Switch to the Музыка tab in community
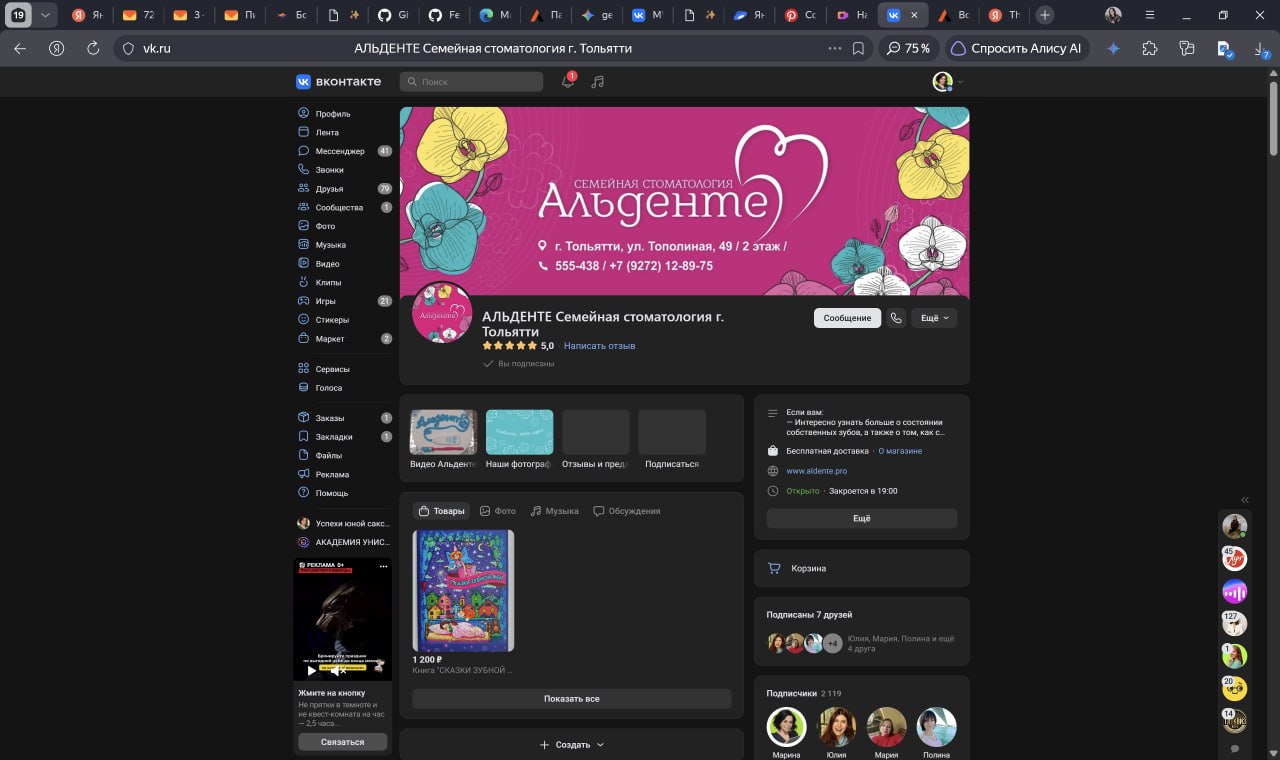1280x760 pixels. tap(554, 511)
